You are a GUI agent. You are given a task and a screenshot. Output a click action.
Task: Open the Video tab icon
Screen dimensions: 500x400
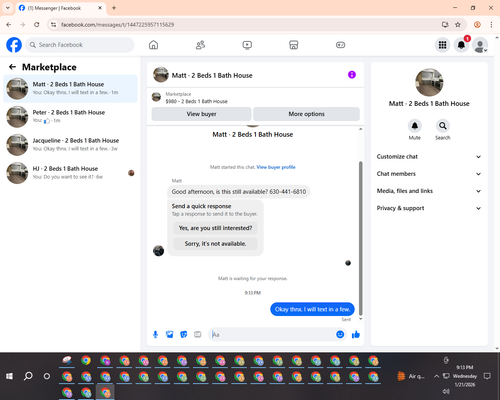[x=247, y=45]
